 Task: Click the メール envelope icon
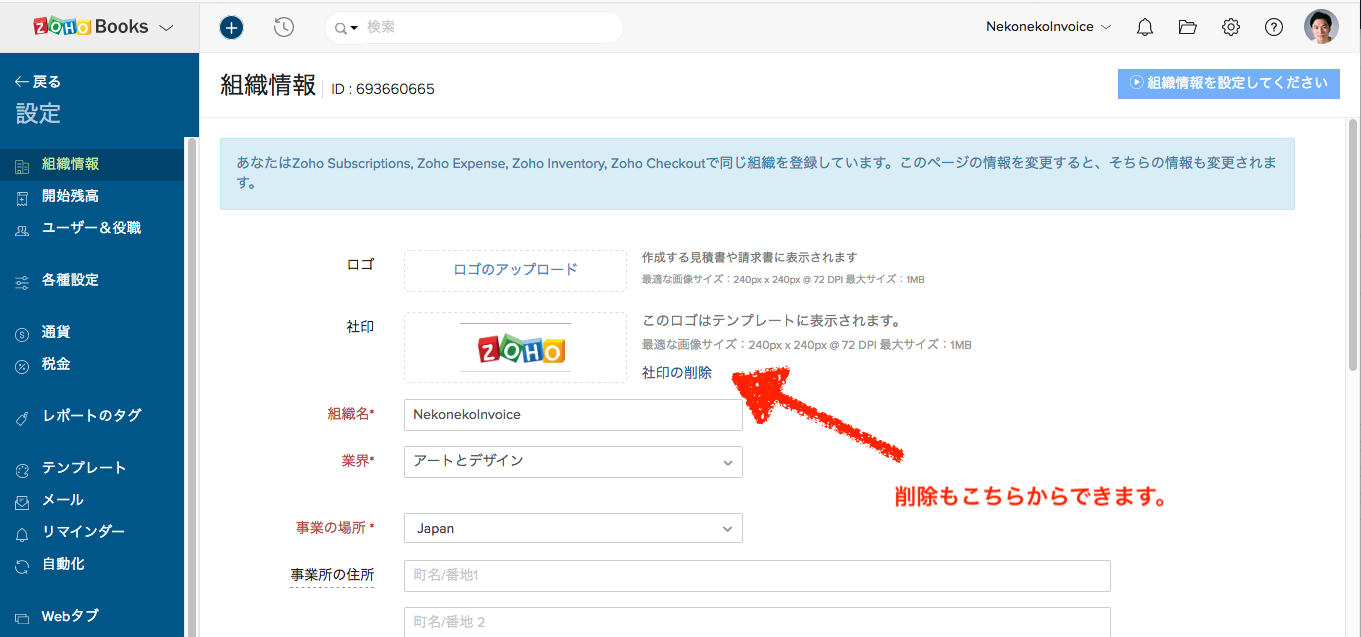pyautogui.click(x=22, y=501)
